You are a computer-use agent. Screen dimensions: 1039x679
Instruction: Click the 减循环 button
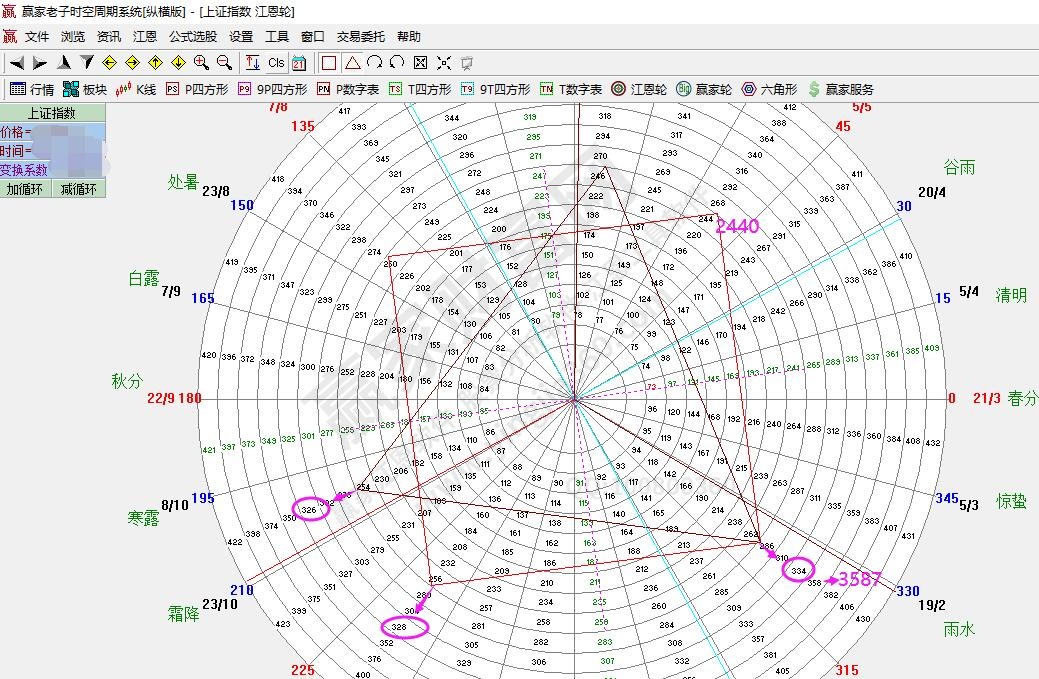(79, 189)
